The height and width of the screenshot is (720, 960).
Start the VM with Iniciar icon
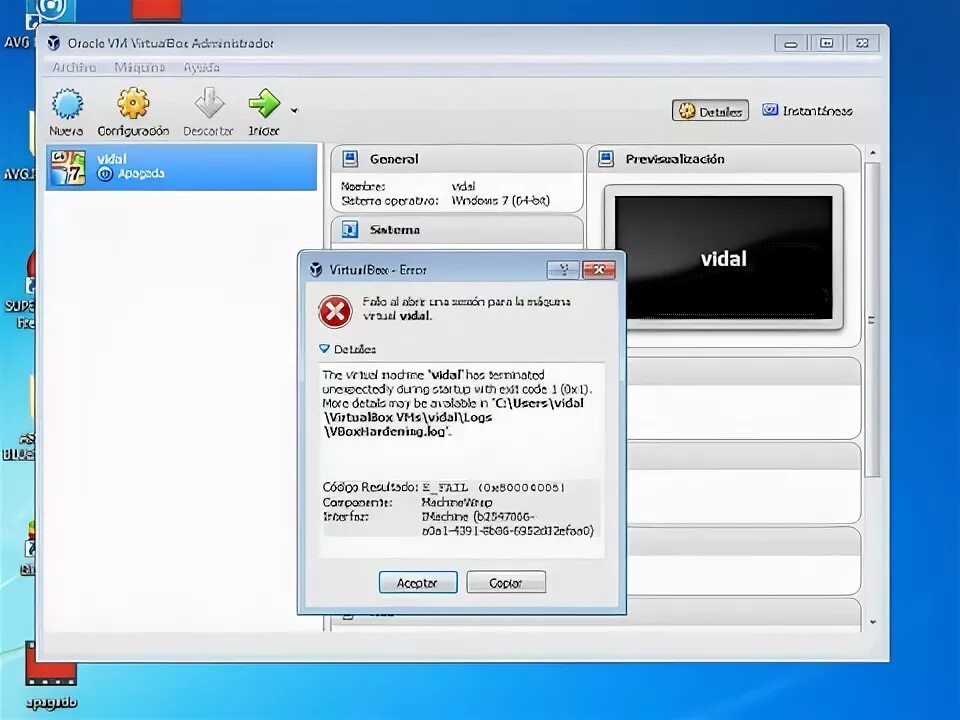coord(264,103)
